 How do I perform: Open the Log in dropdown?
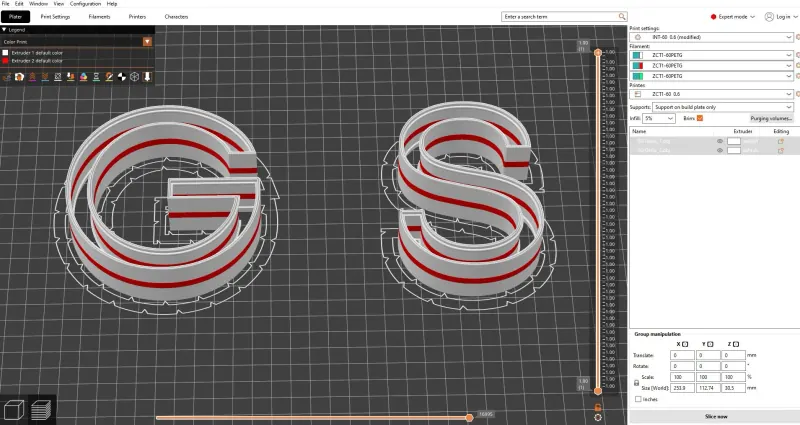click(x=781, y=17)
